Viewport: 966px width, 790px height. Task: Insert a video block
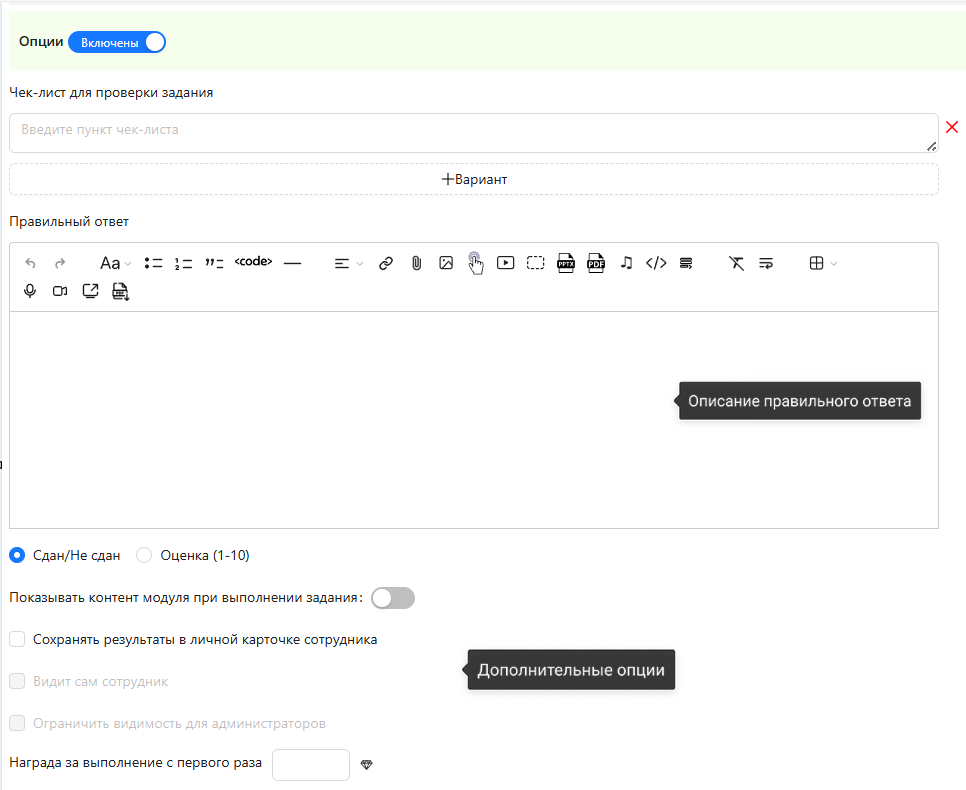pos(506,263)
